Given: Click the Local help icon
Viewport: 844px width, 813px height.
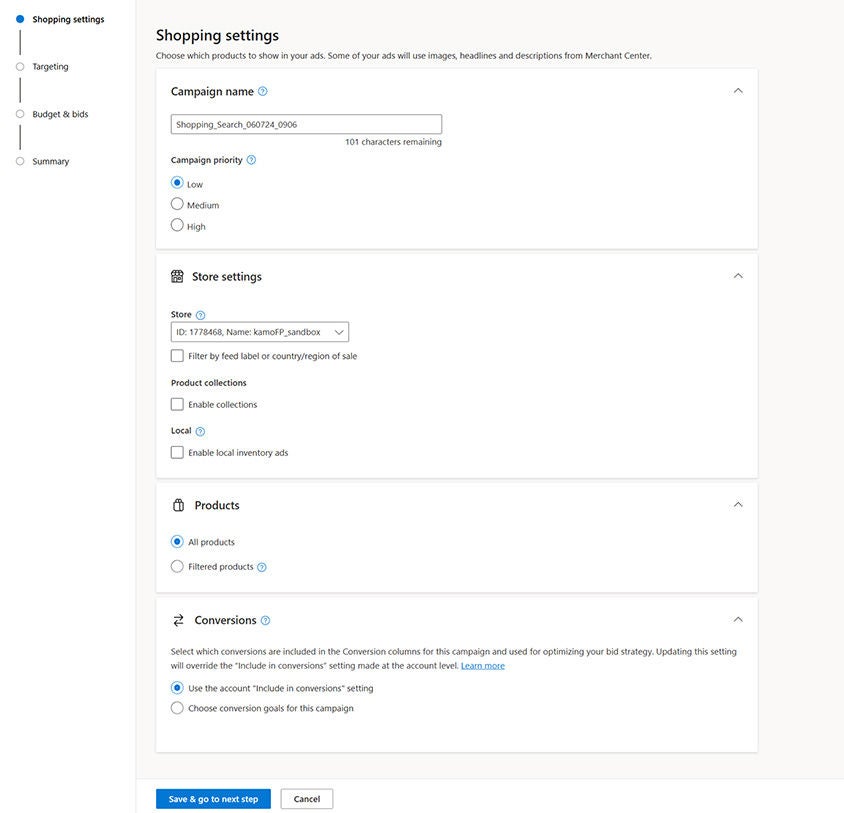Looking at the screenshot, I should (x=200, y=431).
